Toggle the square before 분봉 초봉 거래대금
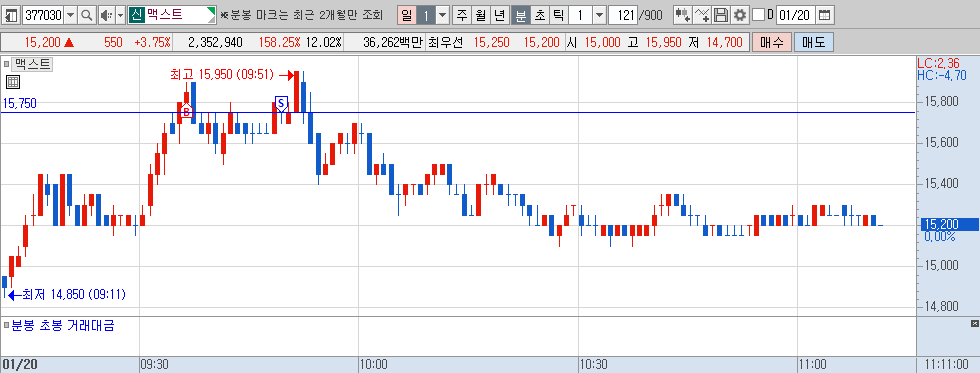Image resolution: width=980 pixels, height=373 pixels. click(x=6, y=326)
